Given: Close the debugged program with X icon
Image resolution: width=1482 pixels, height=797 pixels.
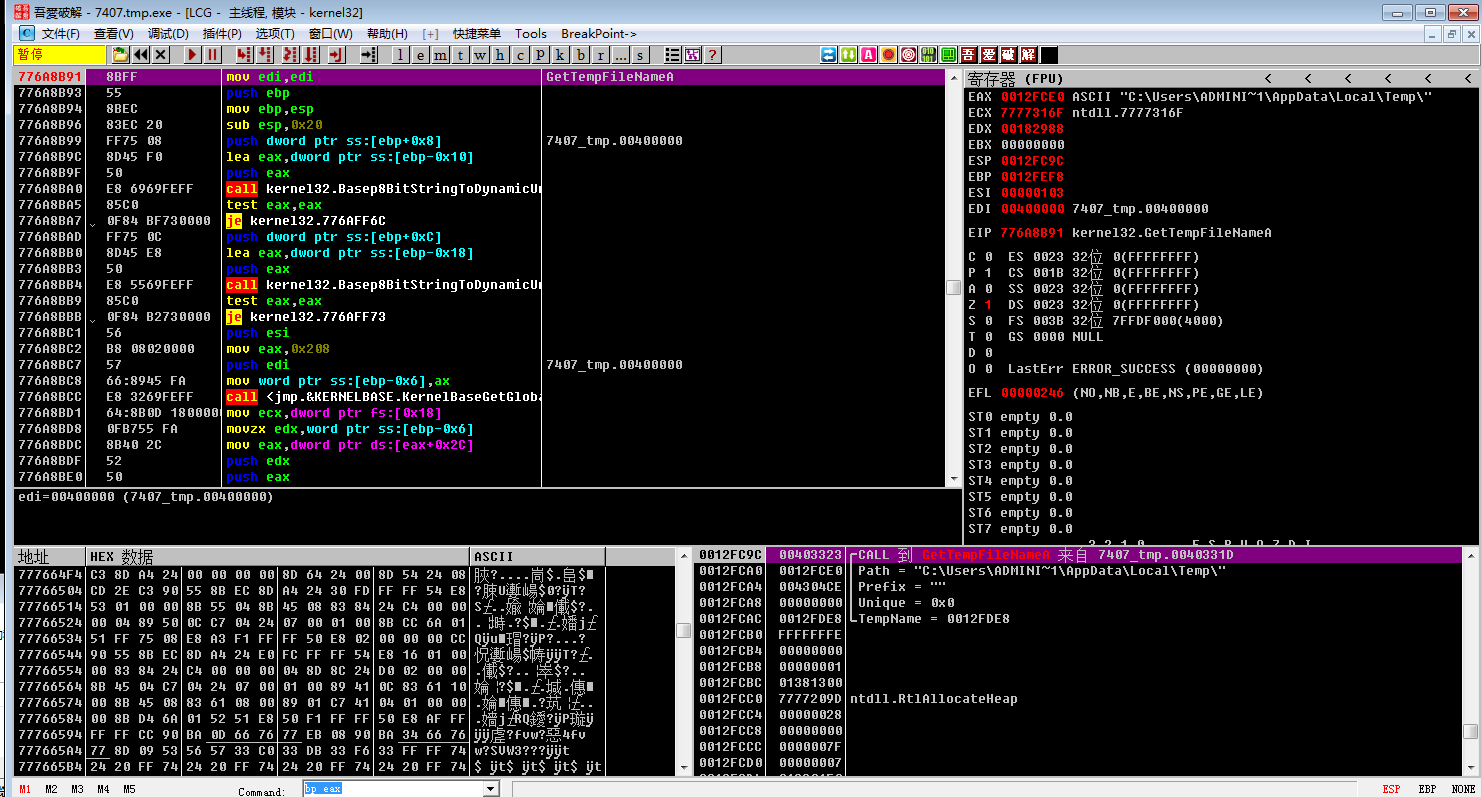Looking at the screenshot, I should 161,55.
